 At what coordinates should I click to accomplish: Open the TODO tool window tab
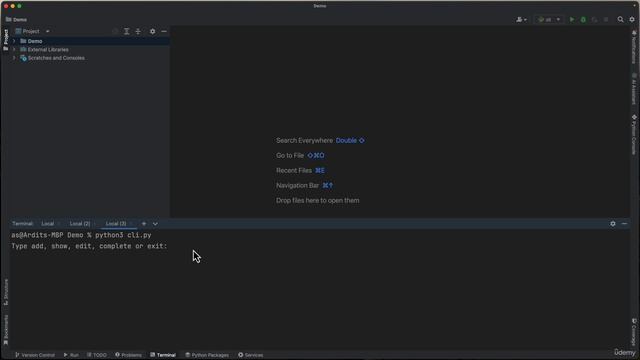coord(97,355)
